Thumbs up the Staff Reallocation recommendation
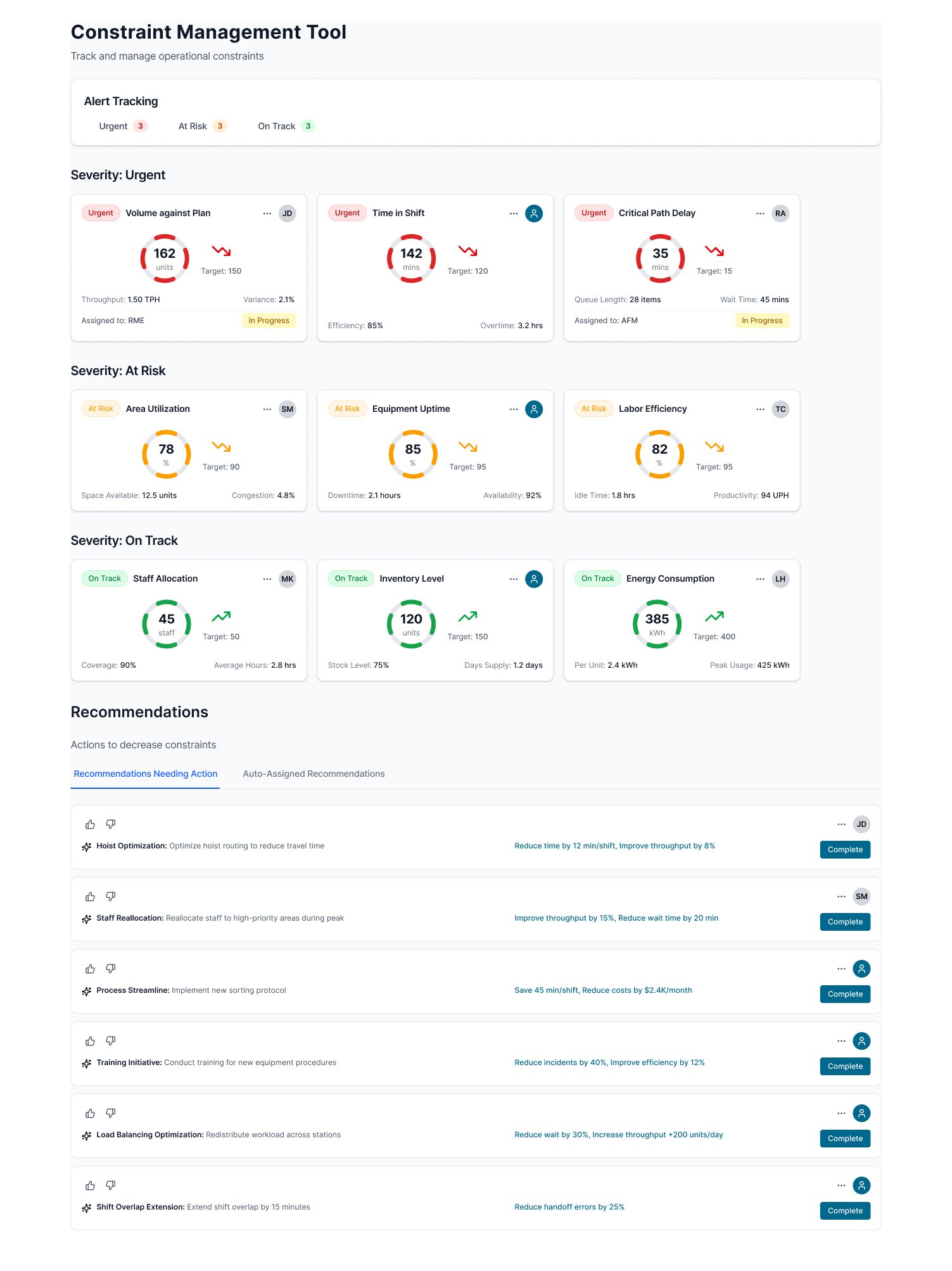This screenshot has height=1271, width=952. 90,897
